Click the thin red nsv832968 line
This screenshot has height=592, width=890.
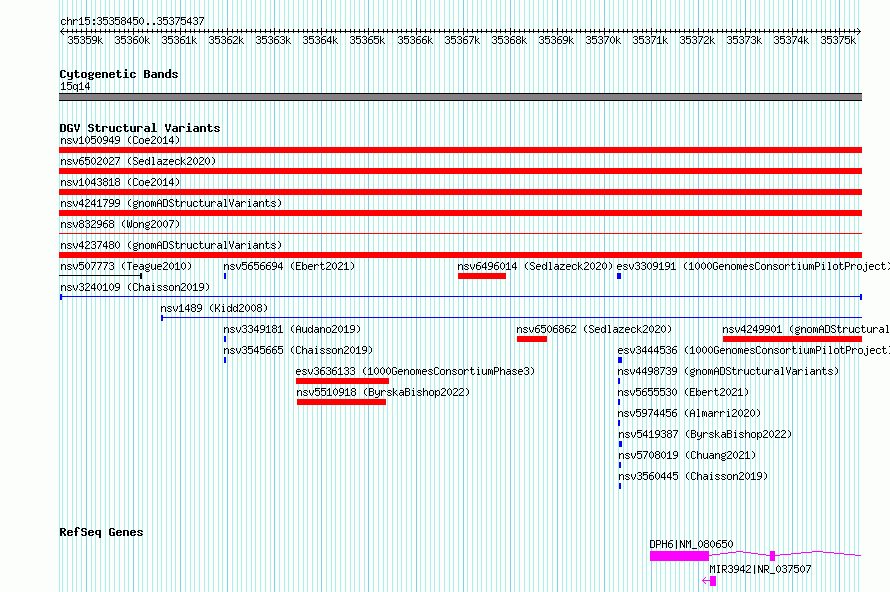pyautogui.click(x=461, y=233)
